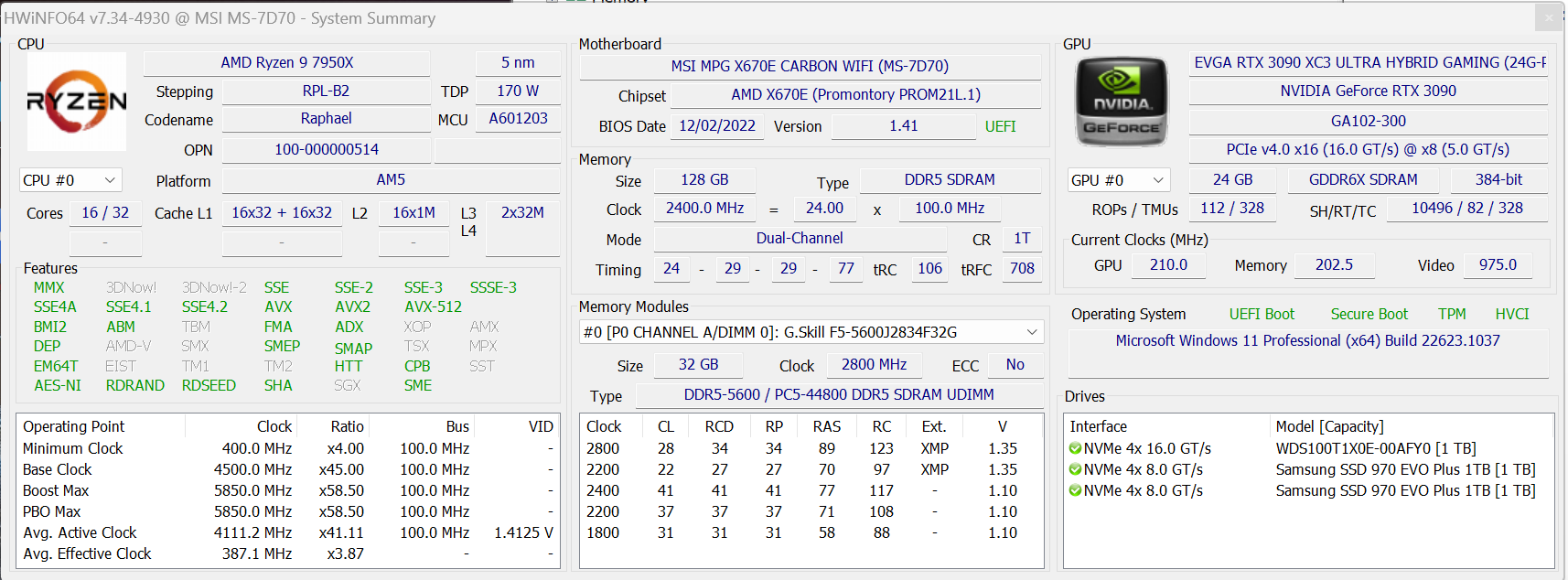This screenshot has width=1568, height=580.
Task: Click the BIOS version 1.41 field
Action: 903,126
